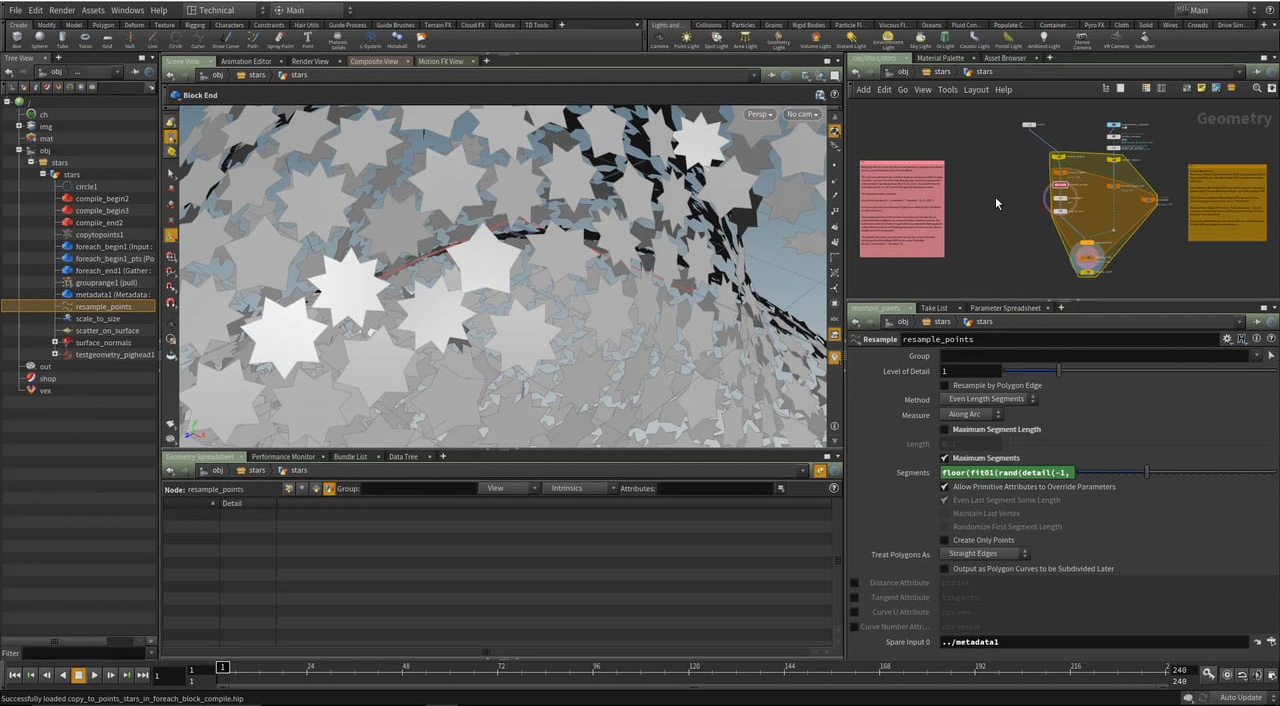Open the Method dropdown (Even Length Segments)
The height and width of the screenshot is (706, 1280).
coord(988,400)
